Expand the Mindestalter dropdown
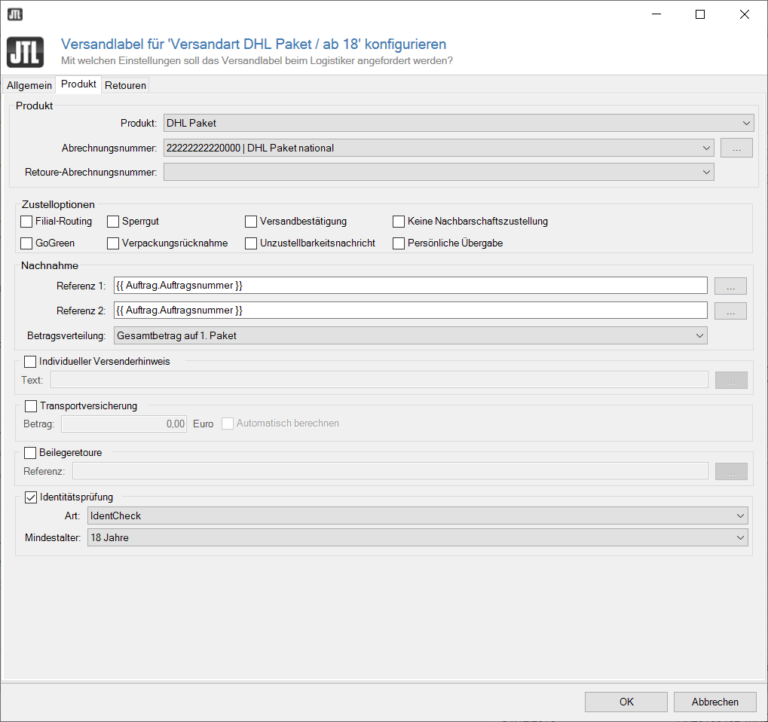Screen dimensions: 768x722 pos(417,538)
